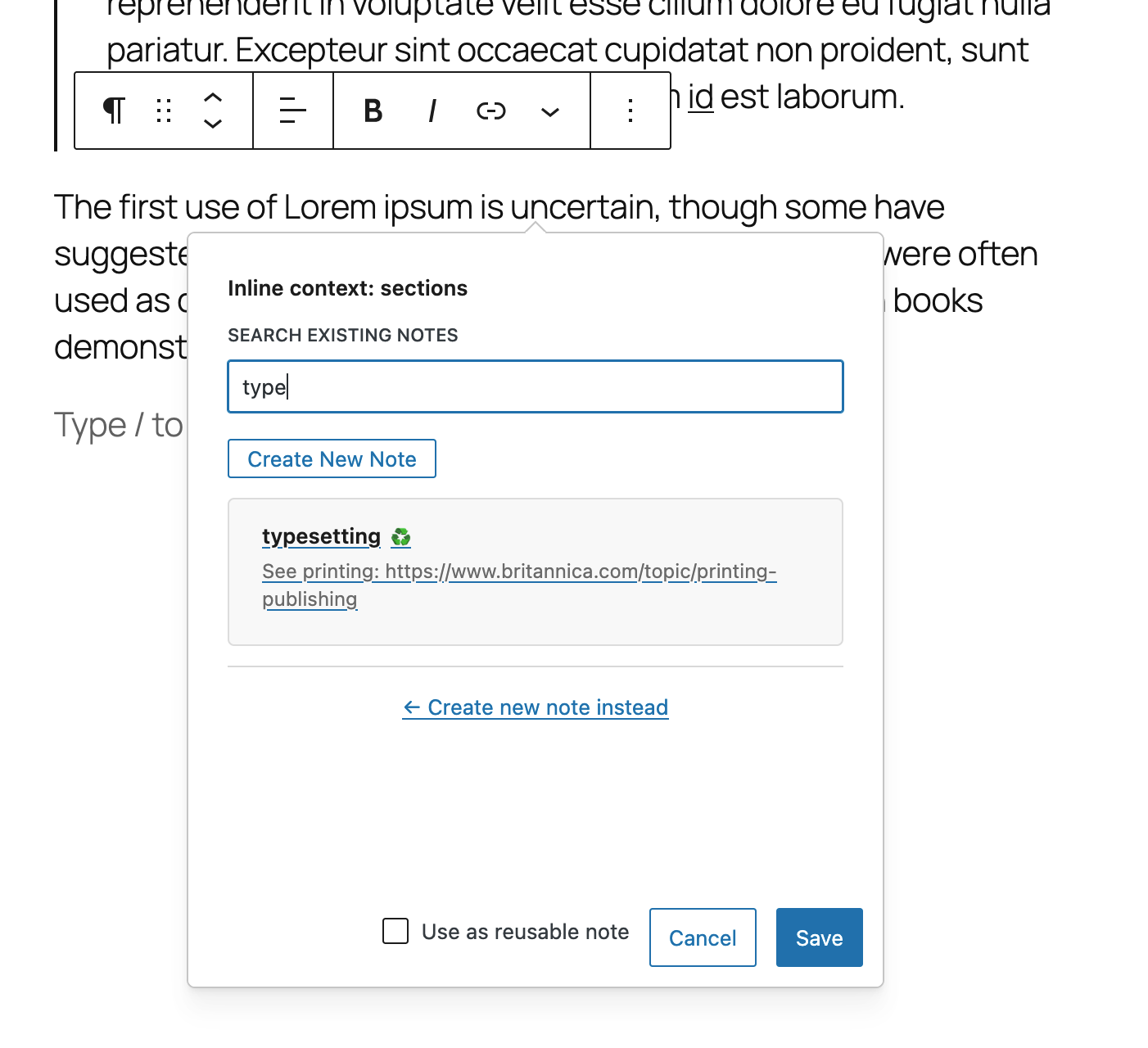Image resolution: width=1148 pixels, height=1048 pixels.
Task: Apply italic formatting
Action: pyautogui.click(x=432, y=111)
